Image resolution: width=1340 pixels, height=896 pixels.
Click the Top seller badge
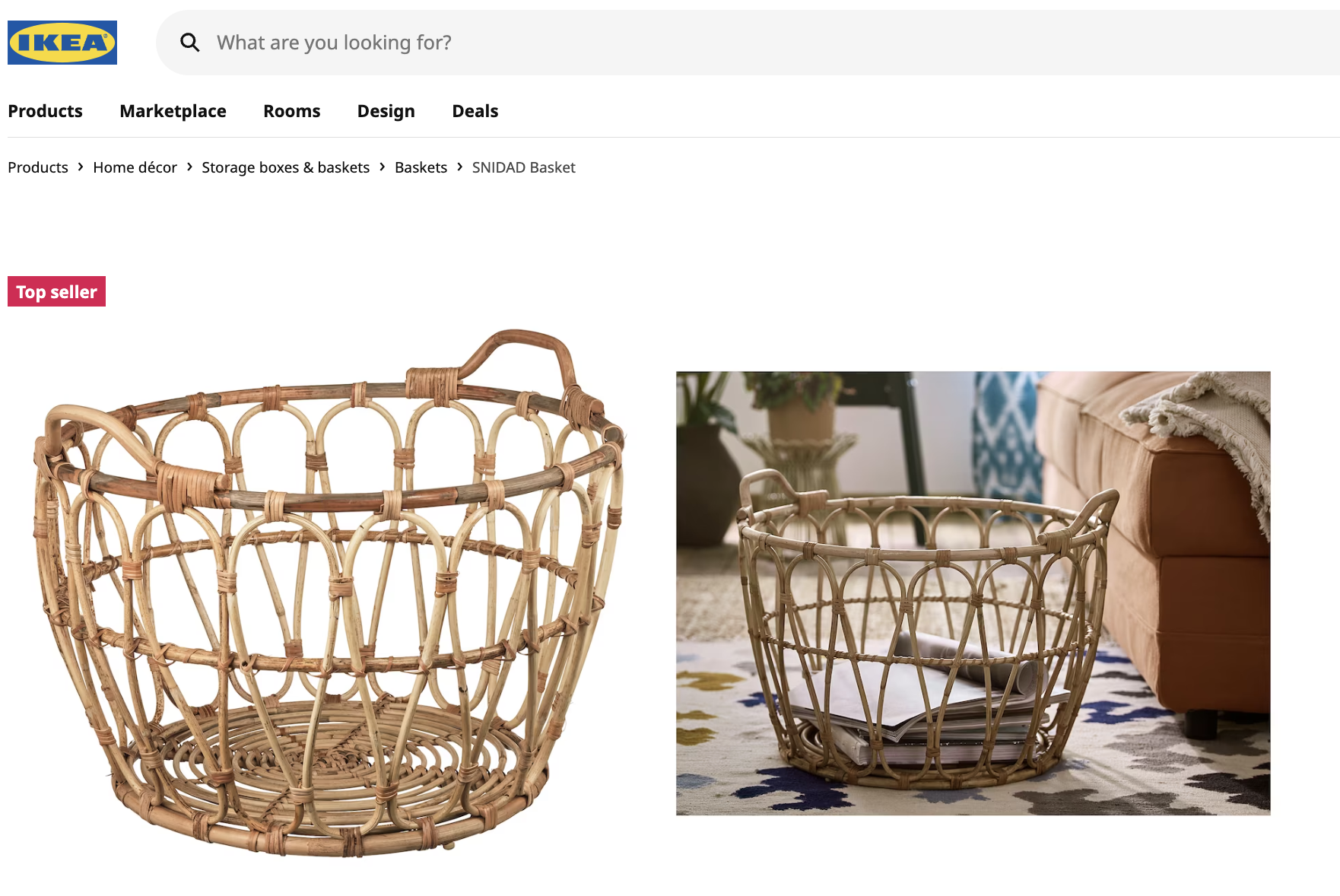pos(56,291)
